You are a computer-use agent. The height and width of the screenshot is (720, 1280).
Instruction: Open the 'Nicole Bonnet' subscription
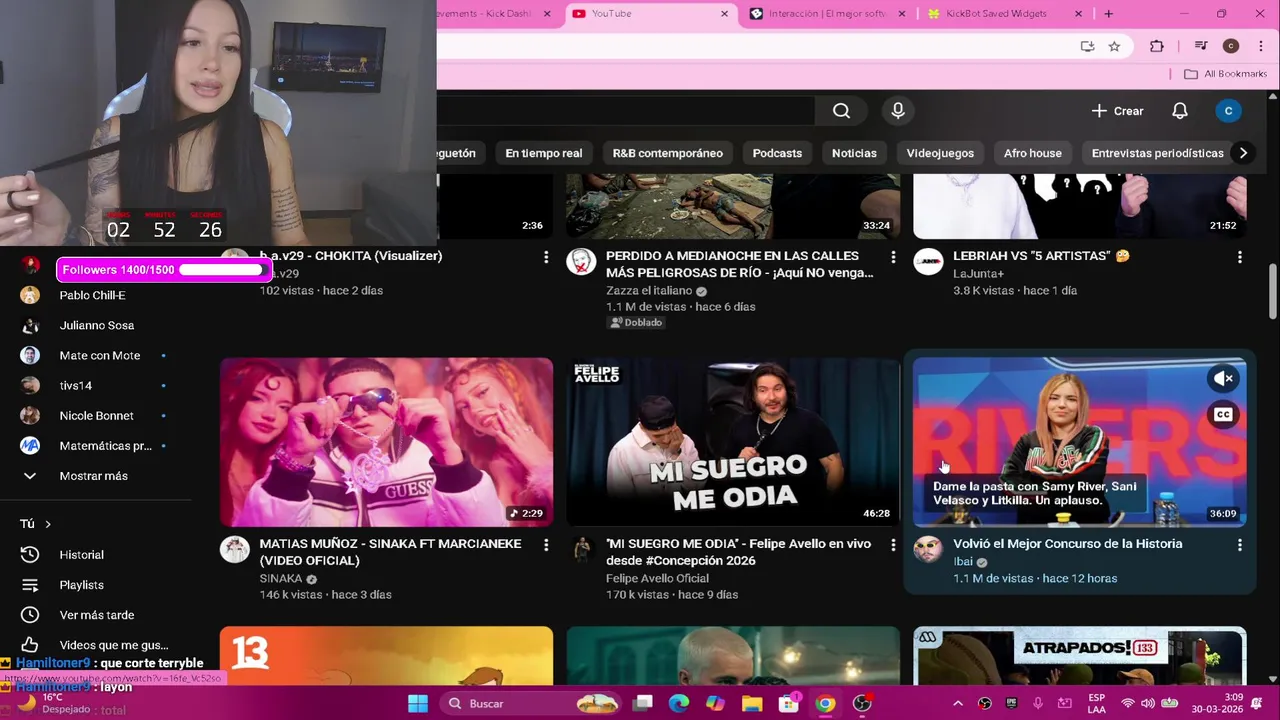click(96, 415)
